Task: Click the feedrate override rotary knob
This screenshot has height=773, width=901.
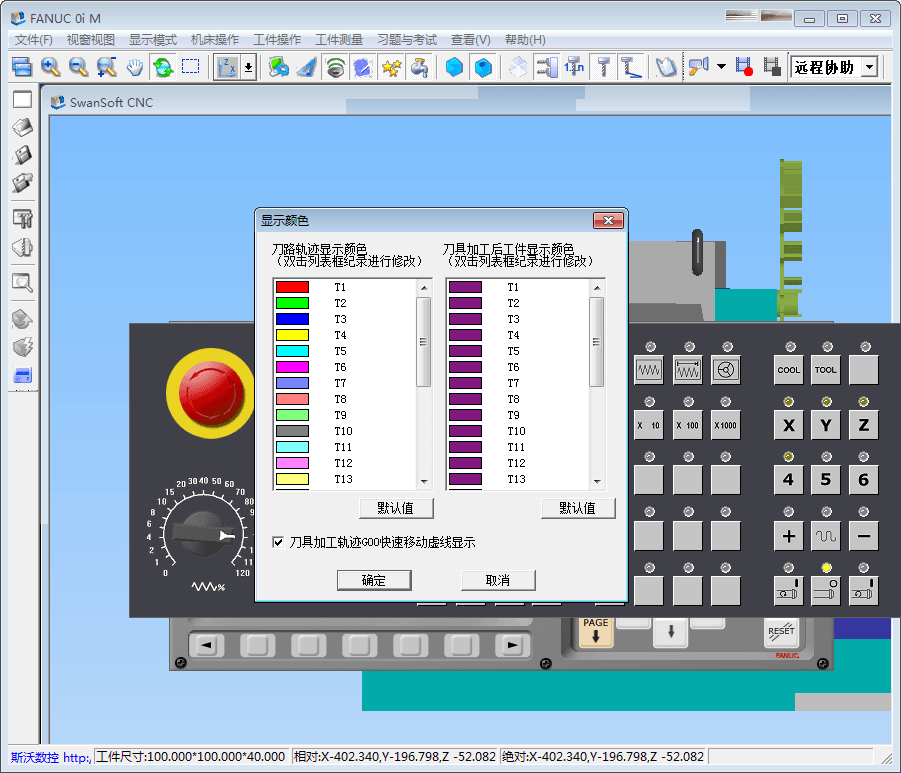Action: tap(203, 534)
